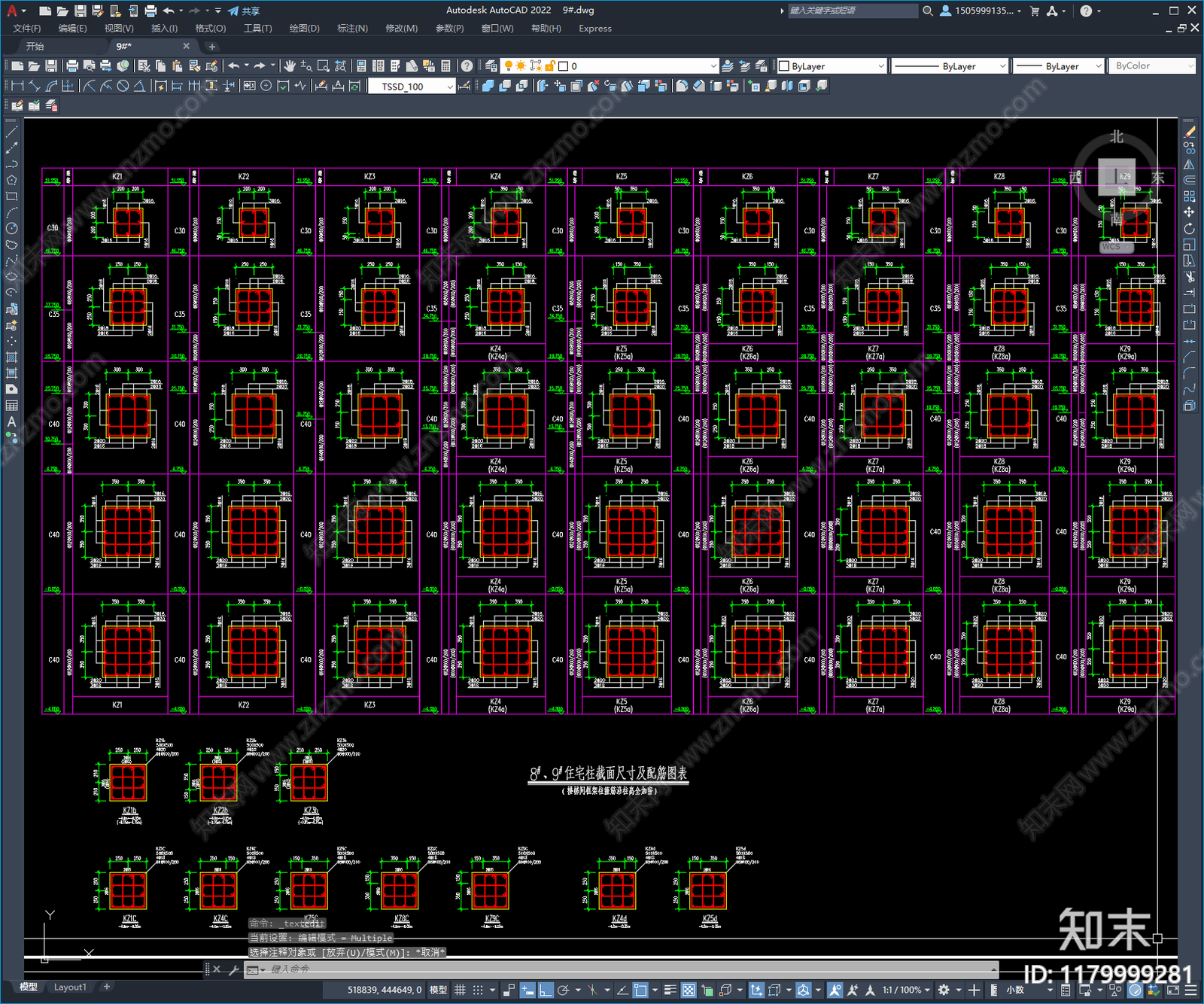
Task: Open the Plot printer icon in standard toolbar
Action: [72, 66]
